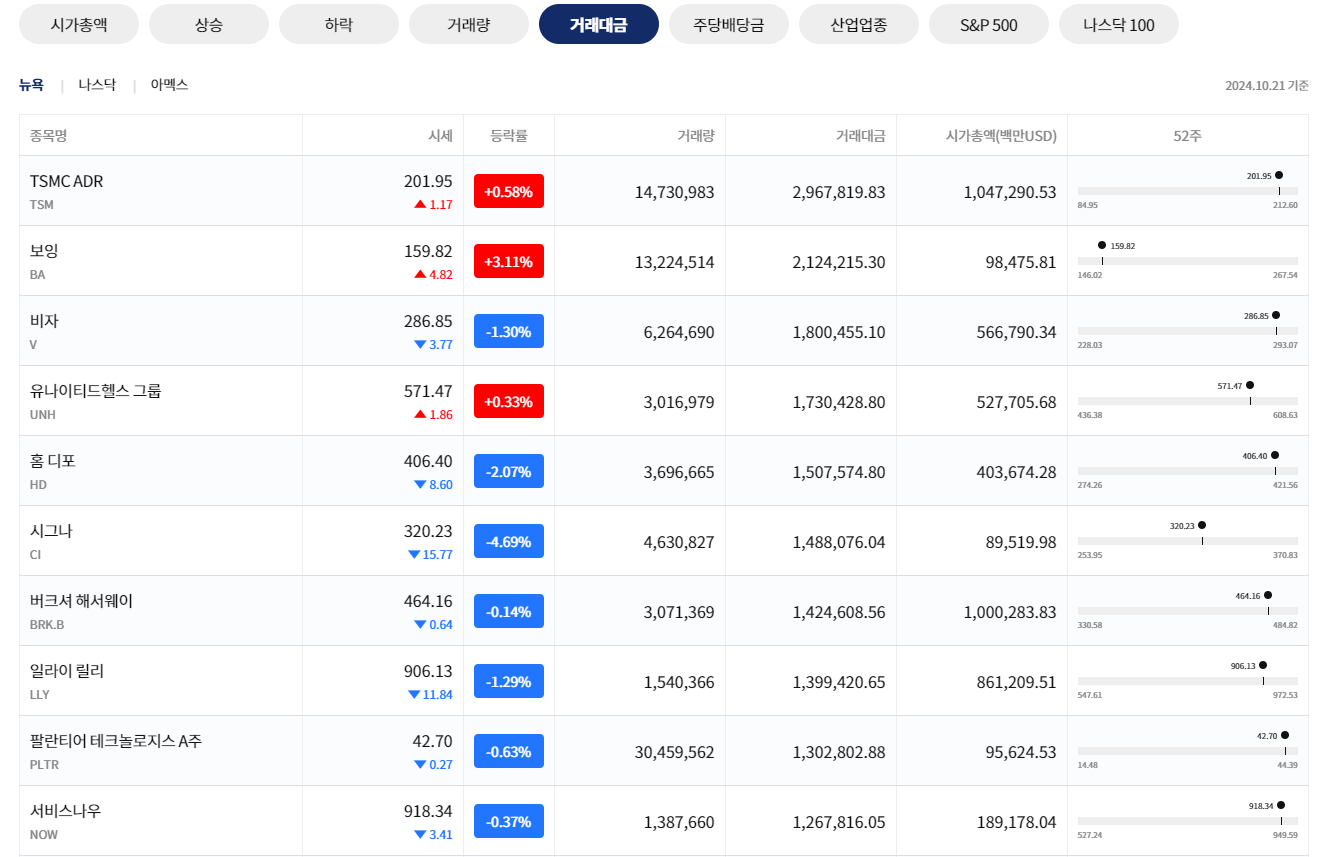The image size is (1324, 857).
Task: Open the 버크셔 해서웨이 stock page
Action: tap(81, 601)
